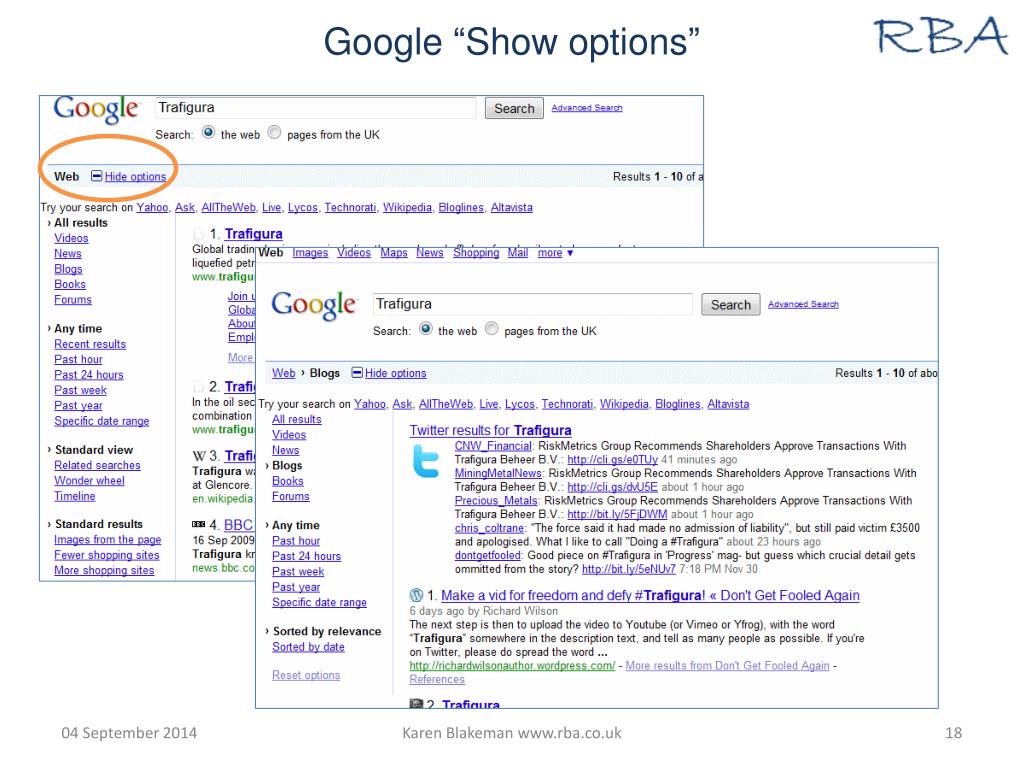
Task: Click References link under first blog result
Action: click(x=437, y=679)
